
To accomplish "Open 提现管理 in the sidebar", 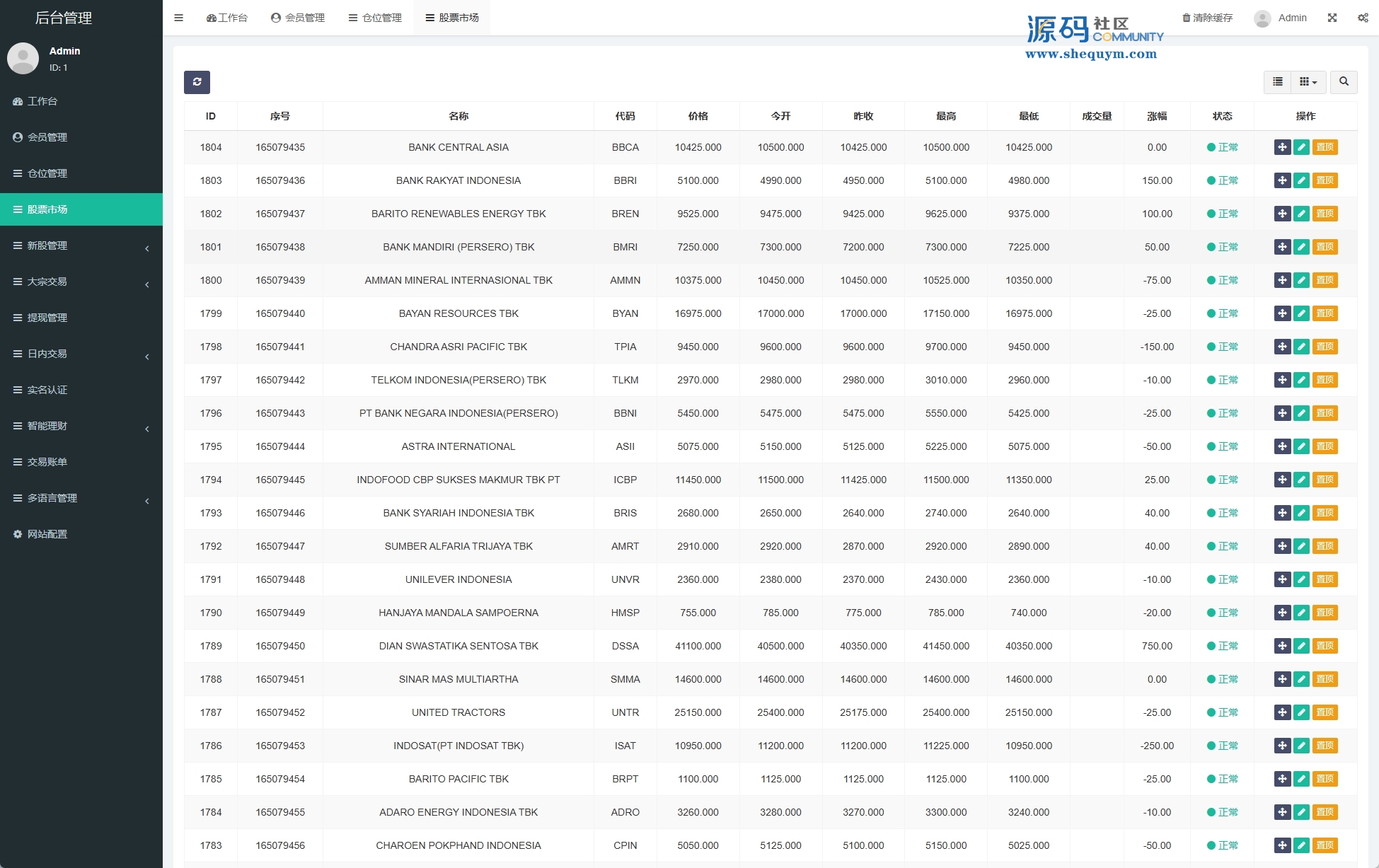I will pos(47,318).
